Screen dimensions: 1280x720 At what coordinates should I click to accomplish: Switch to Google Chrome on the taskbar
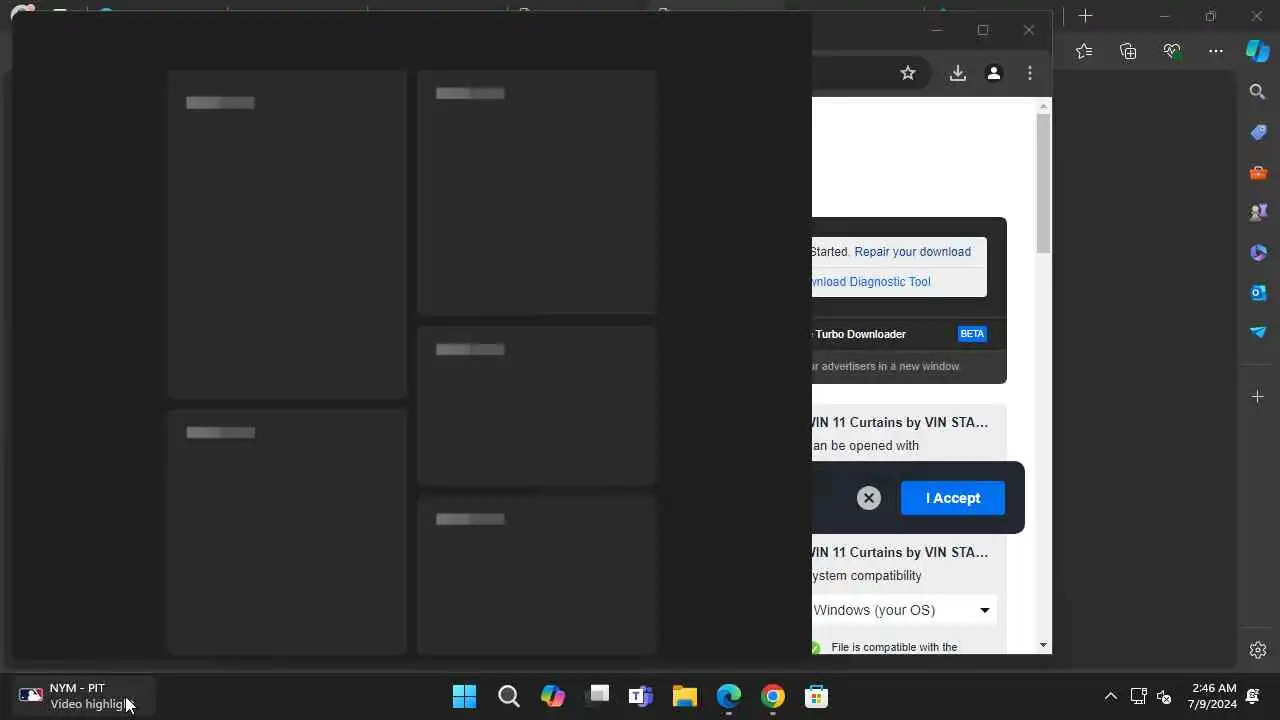772,696
